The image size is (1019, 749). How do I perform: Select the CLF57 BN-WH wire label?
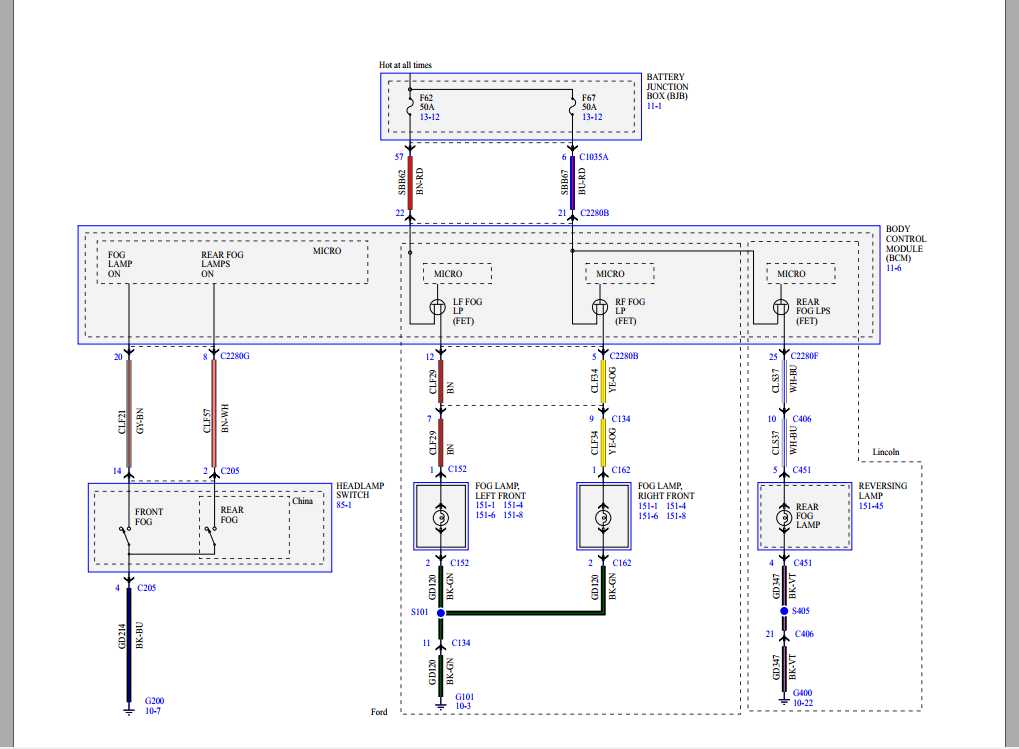(216, 419)
